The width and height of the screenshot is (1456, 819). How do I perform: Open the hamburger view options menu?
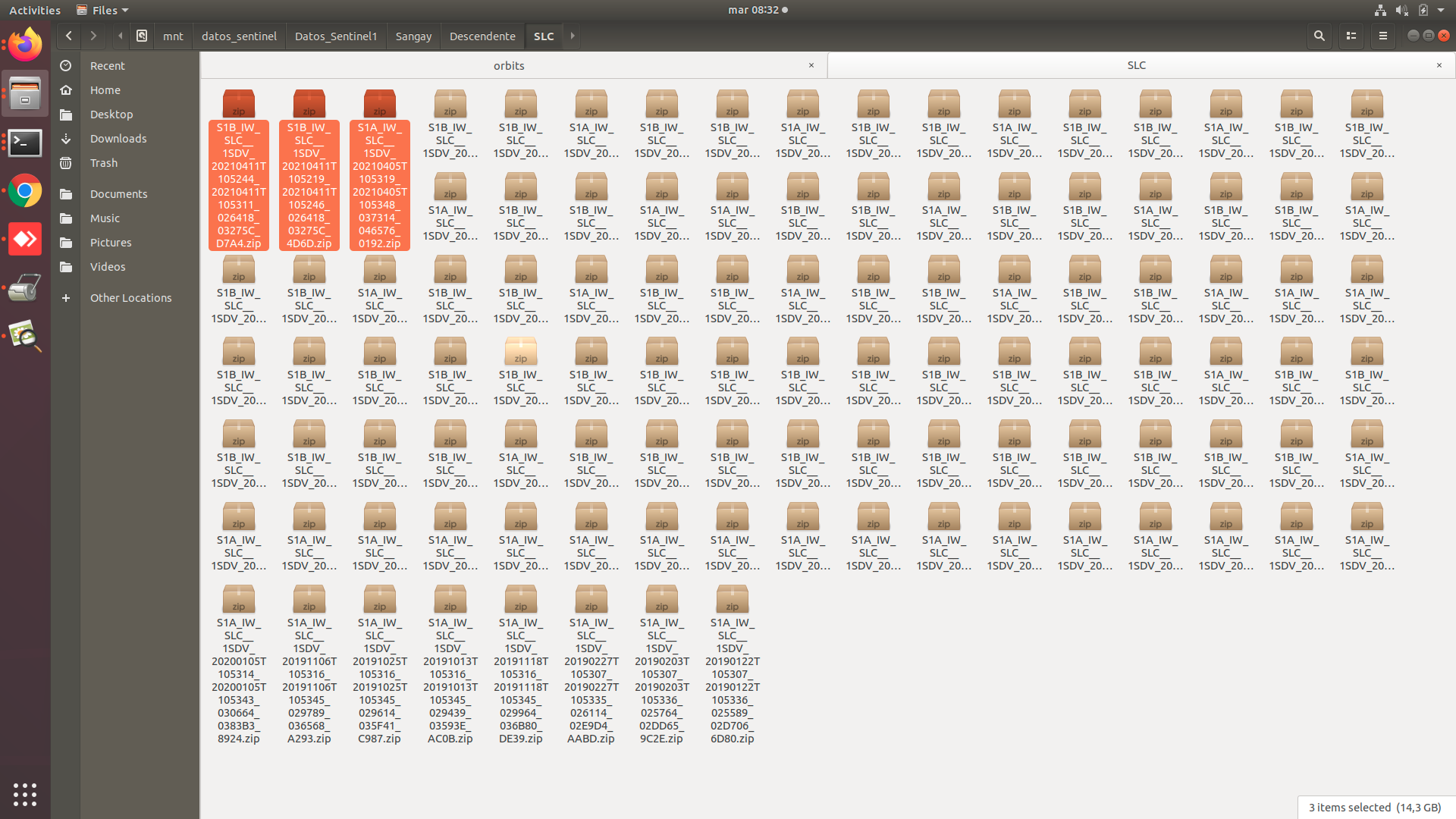point(1383,36)
